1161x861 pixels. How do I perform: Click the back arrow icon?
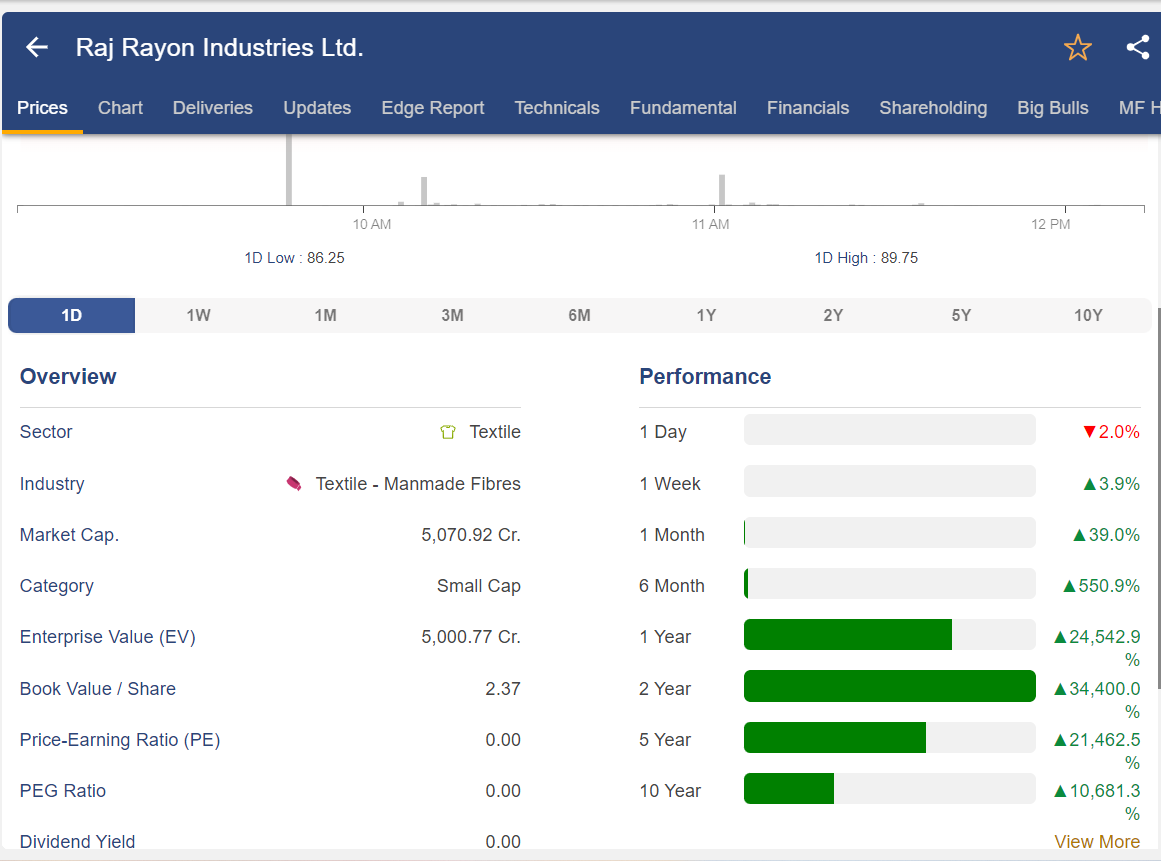click(x=37, y=47)
